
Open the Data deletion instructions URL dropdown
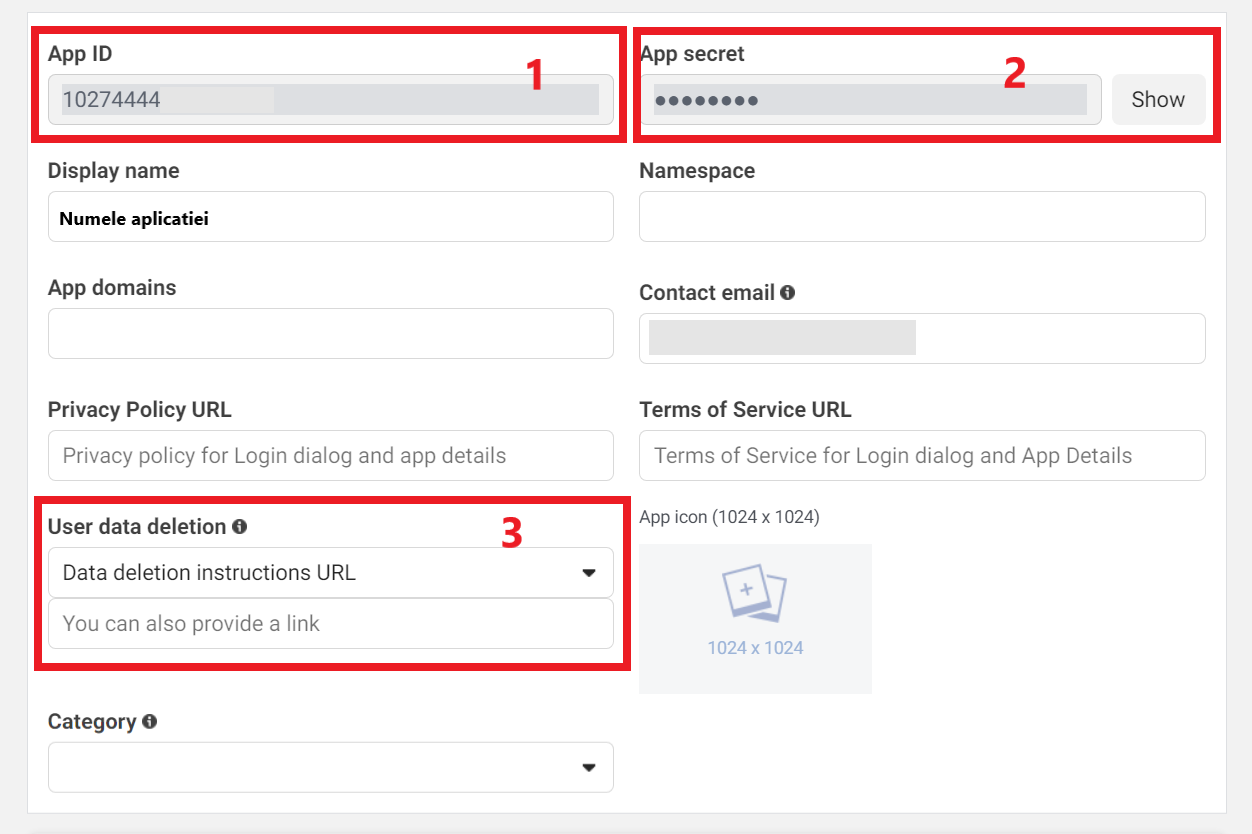pos(330,573)
